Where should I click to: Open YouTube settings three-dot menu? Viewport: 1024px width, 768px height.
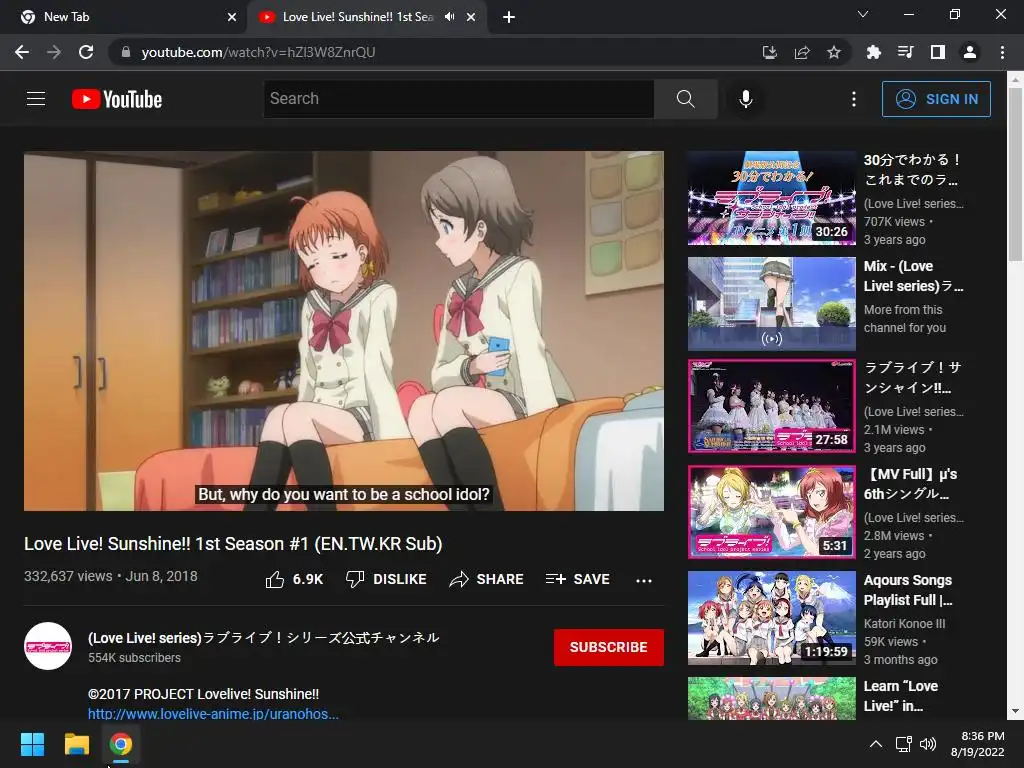[x=854, y=99]
